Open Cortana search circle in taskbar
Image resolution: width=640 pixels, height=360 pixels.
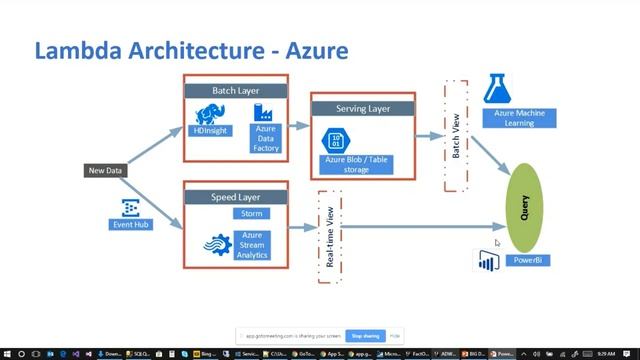pyautogui.click(x=21, y=354)
